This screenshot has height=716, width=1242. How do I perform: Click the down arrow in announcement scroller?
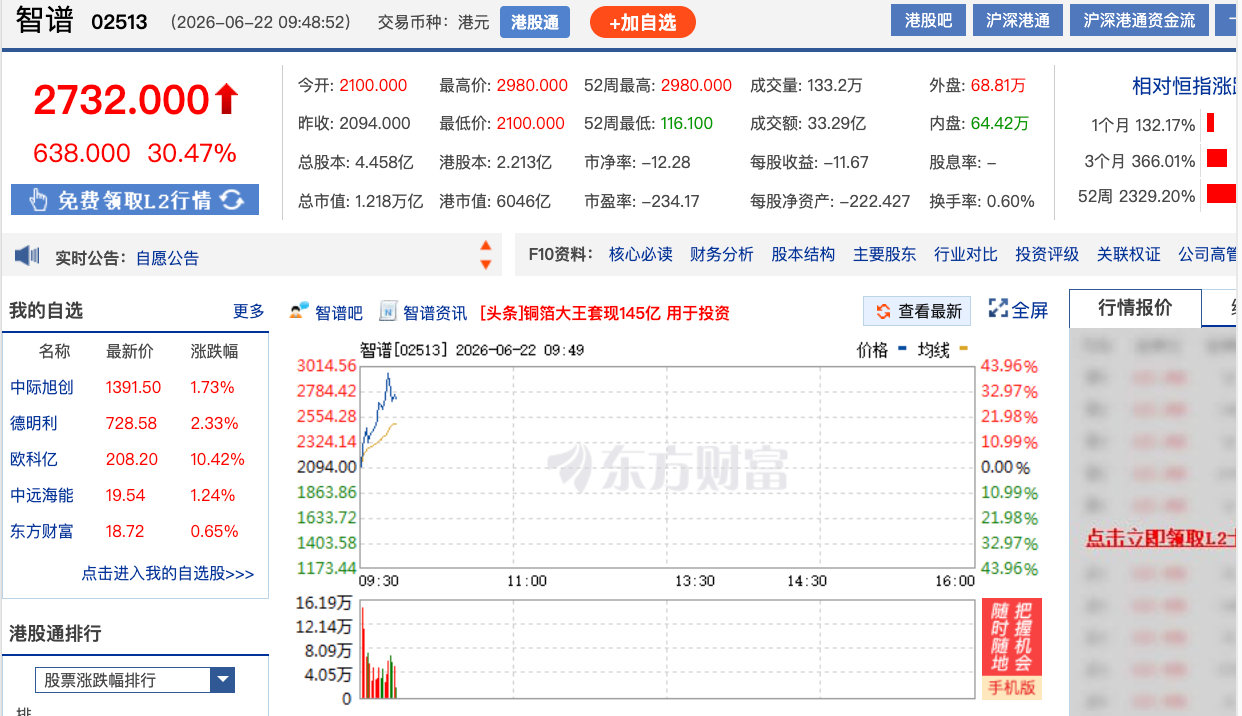coord(486,265)
